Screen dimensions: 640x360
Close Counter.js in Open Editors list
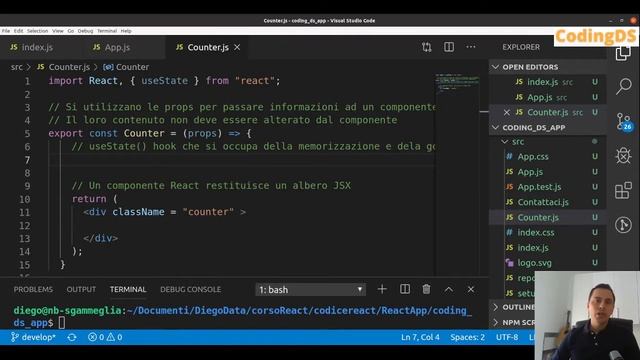tap(507, 112)
